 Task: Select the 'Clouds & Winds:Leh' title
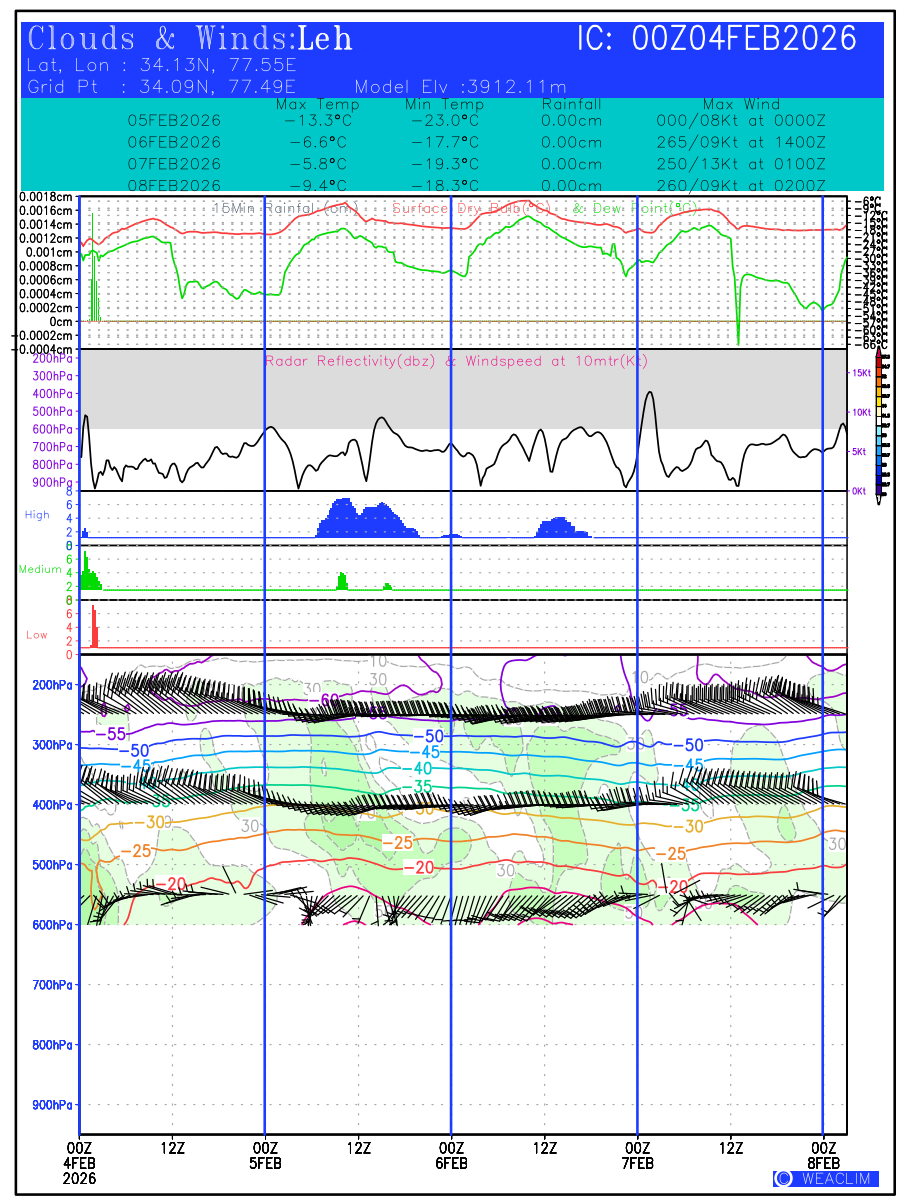[x=190, y=40]
